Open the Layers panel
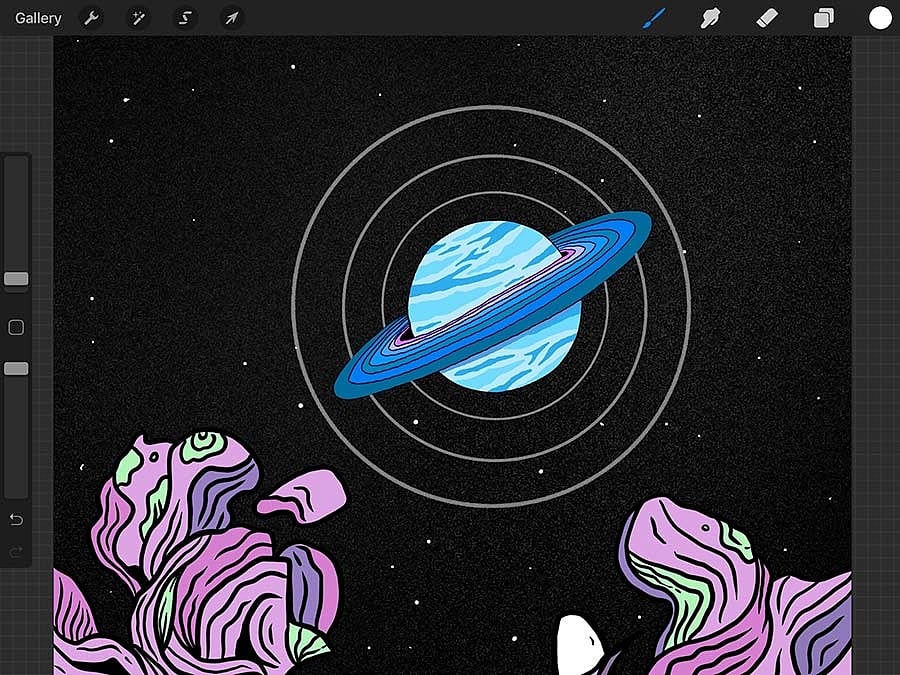The height and width of the screenshot is (675, 900). point(822,17)
